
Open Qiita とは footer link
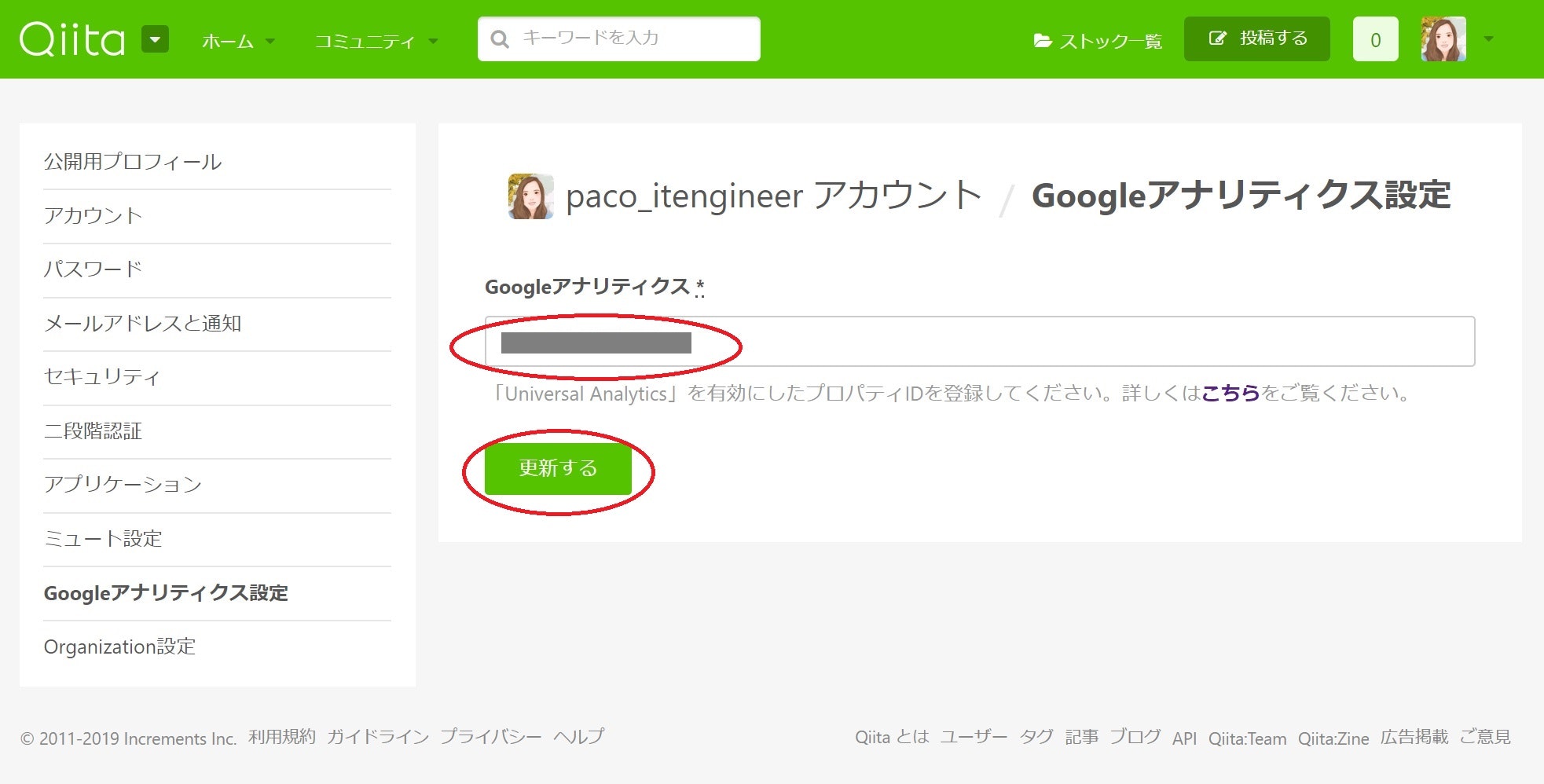pos(892,738)
